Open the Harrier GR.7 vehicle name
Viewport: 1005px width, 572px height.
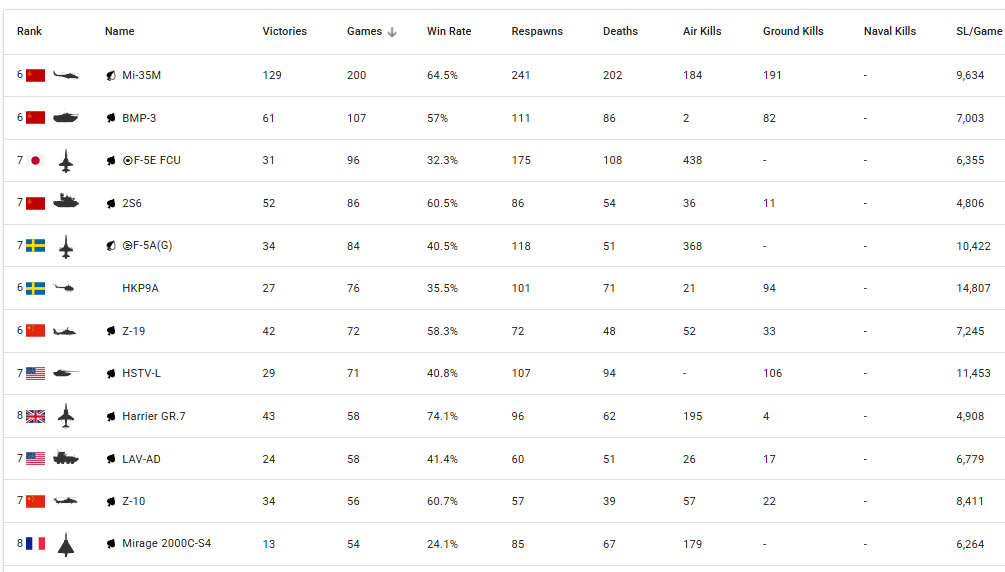153,416
